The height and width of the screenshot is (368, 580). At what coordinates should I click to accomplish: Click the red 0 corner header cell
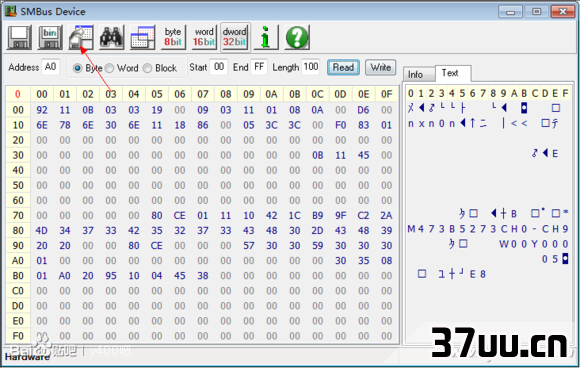point(18,94)
